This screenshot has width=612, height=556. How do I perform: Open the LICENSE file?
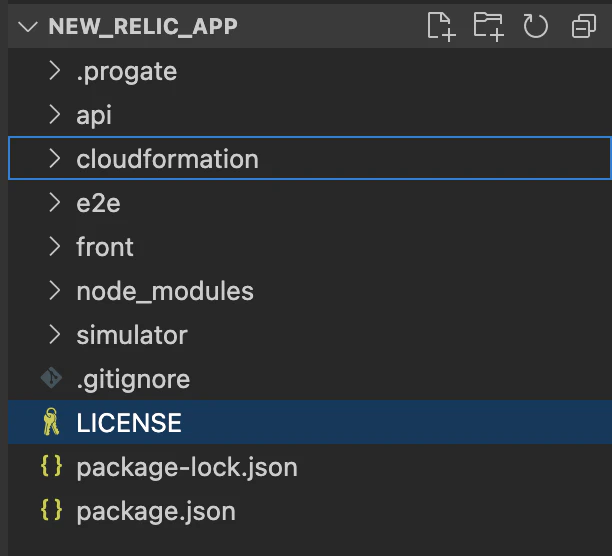129,423
